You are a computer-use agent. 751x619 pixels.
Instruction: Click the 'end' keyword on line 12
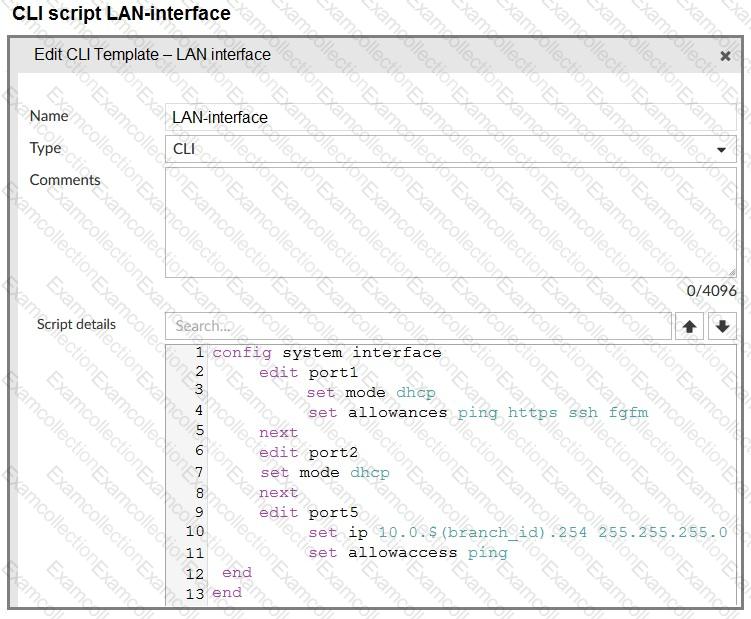[237, 572]
